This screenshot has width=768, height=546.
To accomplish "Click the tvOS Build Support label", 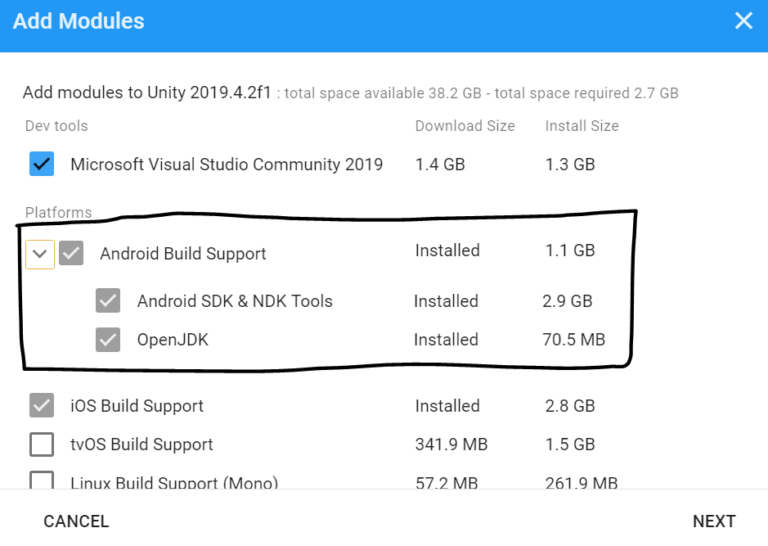I will [x=142, y=444].
